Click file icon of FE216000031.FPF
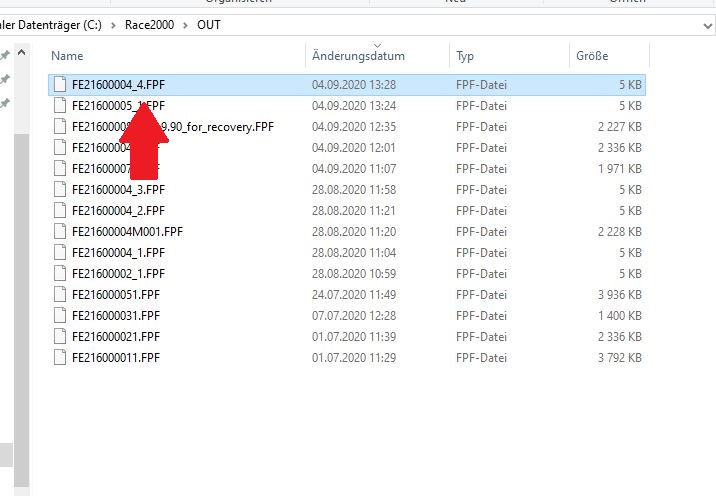The image size is (716, 496). click(x=60, y=316)
